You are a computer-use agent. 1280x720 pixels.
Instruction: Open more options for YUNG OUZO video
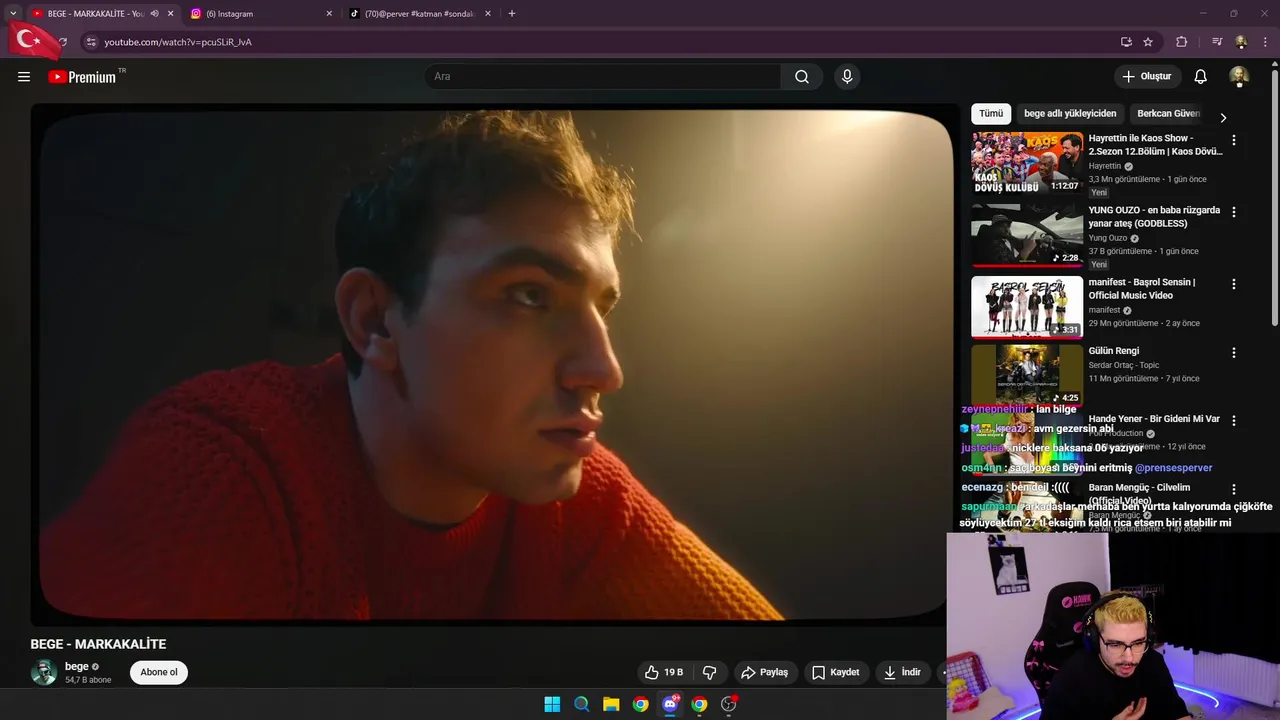[x=1233, y=212]
